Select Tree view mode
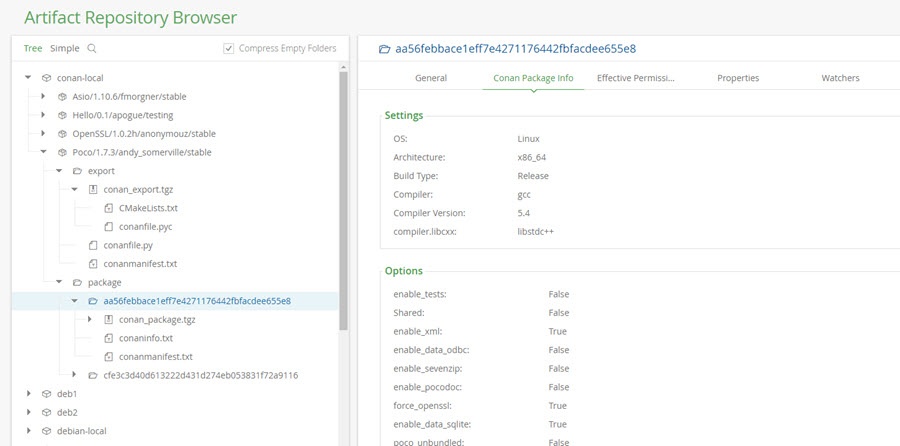Screen dimensions: 900x446 [x=33, y=48]
